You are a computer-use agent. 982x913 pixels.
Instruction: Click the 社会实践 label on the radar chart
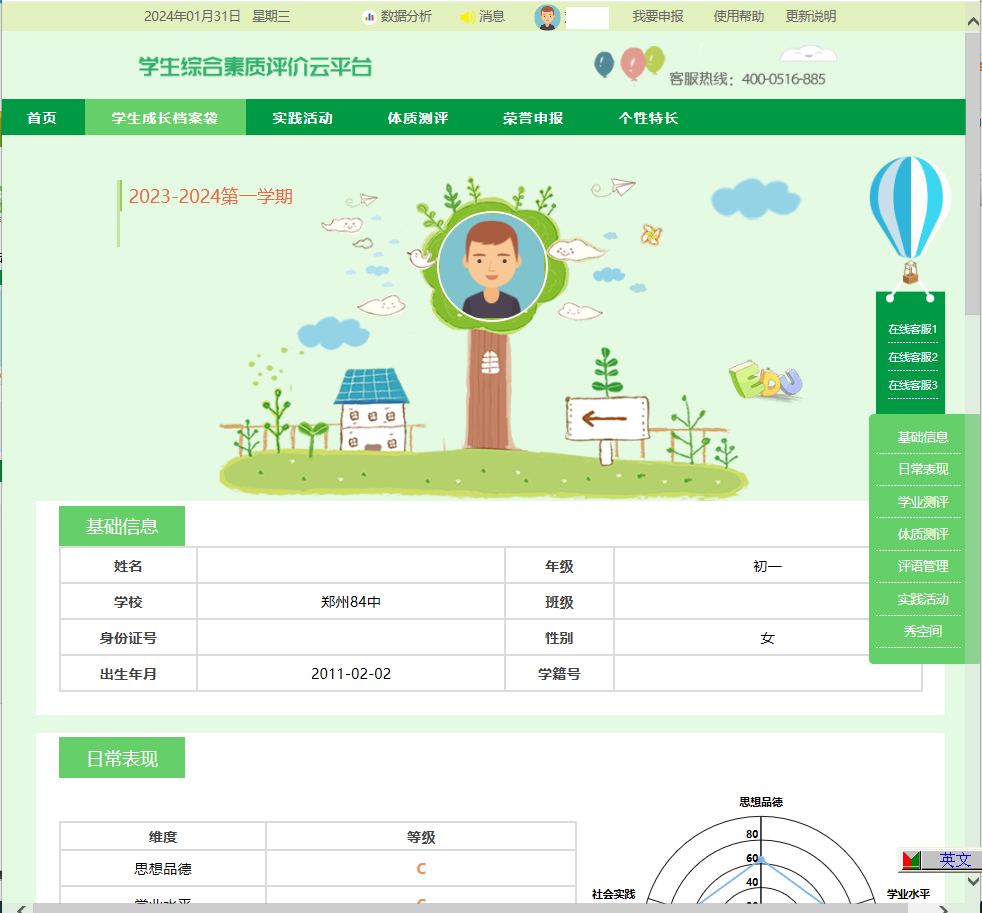tap(614, 894)
